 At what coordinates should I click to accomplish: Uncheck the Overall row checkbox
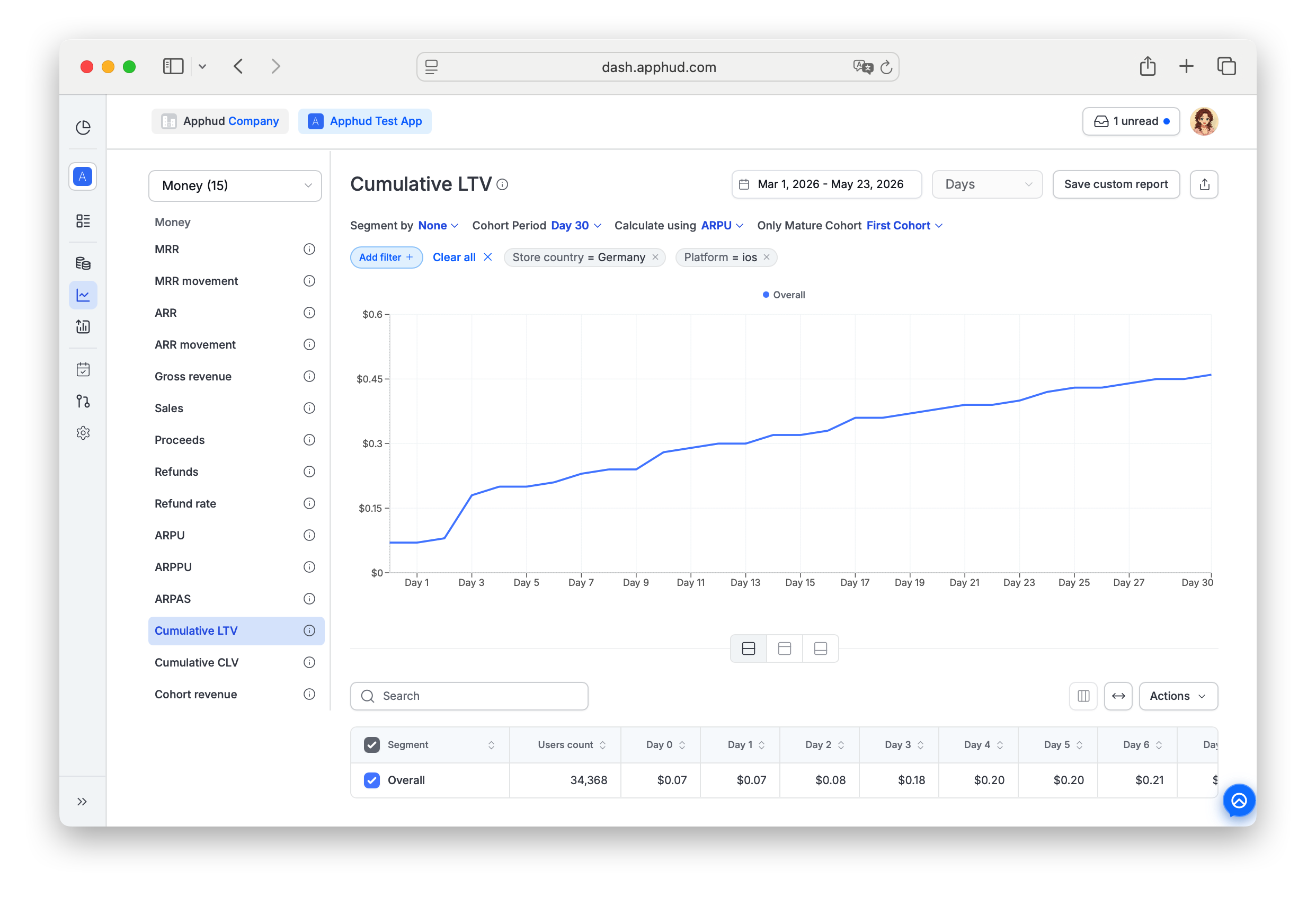pyautogui.click(x=372, y=780)
